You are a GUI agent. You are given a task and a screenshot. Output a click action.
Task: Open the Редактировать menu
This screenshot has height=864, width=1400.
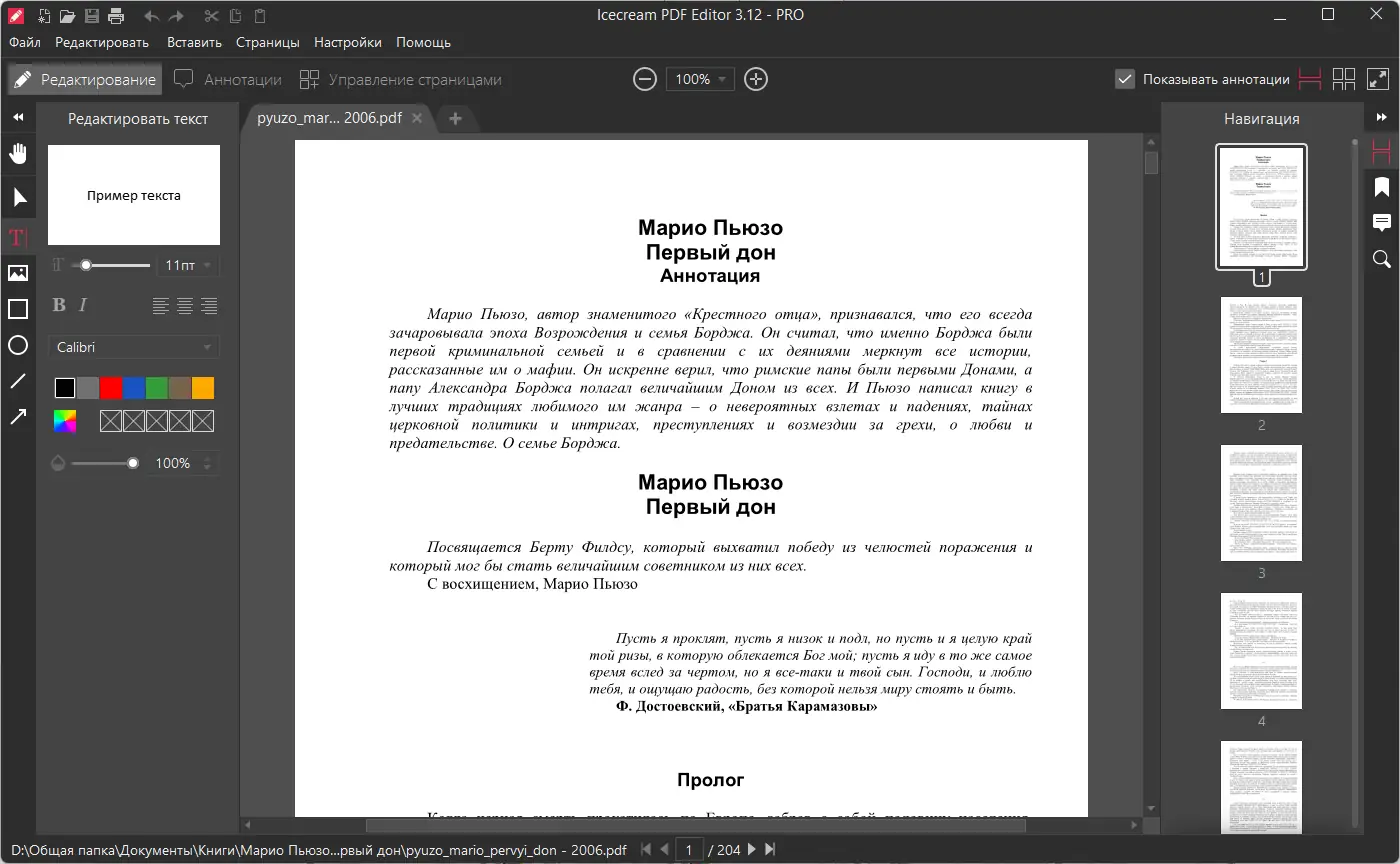pyautogui.click(x=102, y=43)
